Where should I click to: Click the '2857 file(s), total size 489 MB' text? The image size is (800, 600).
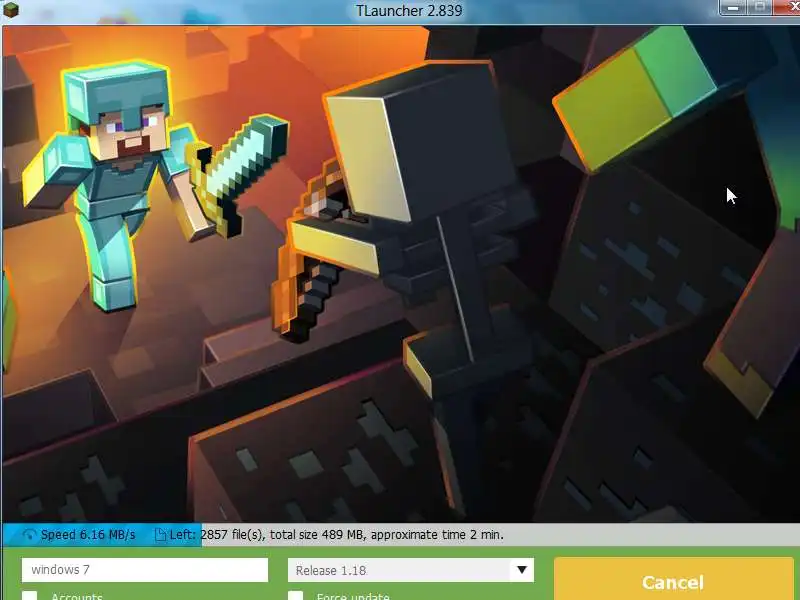point(282,535)
